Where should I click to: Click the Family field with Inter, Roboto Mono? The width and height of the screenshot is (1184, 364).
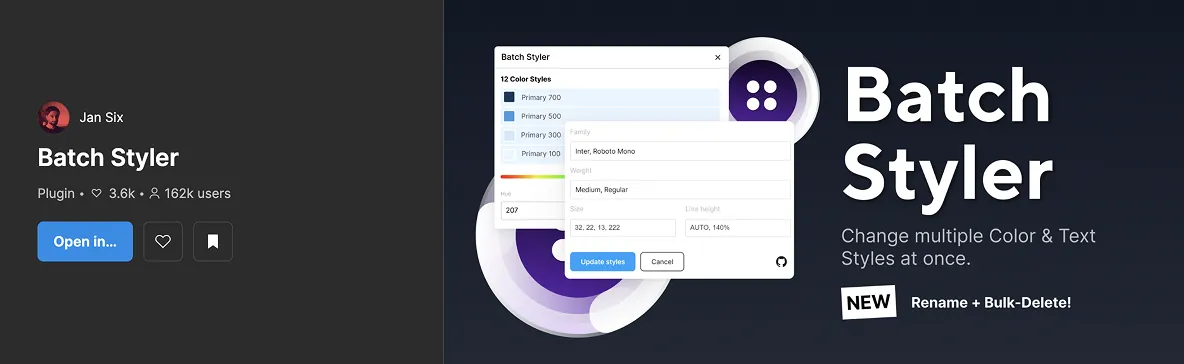(680, 151)
